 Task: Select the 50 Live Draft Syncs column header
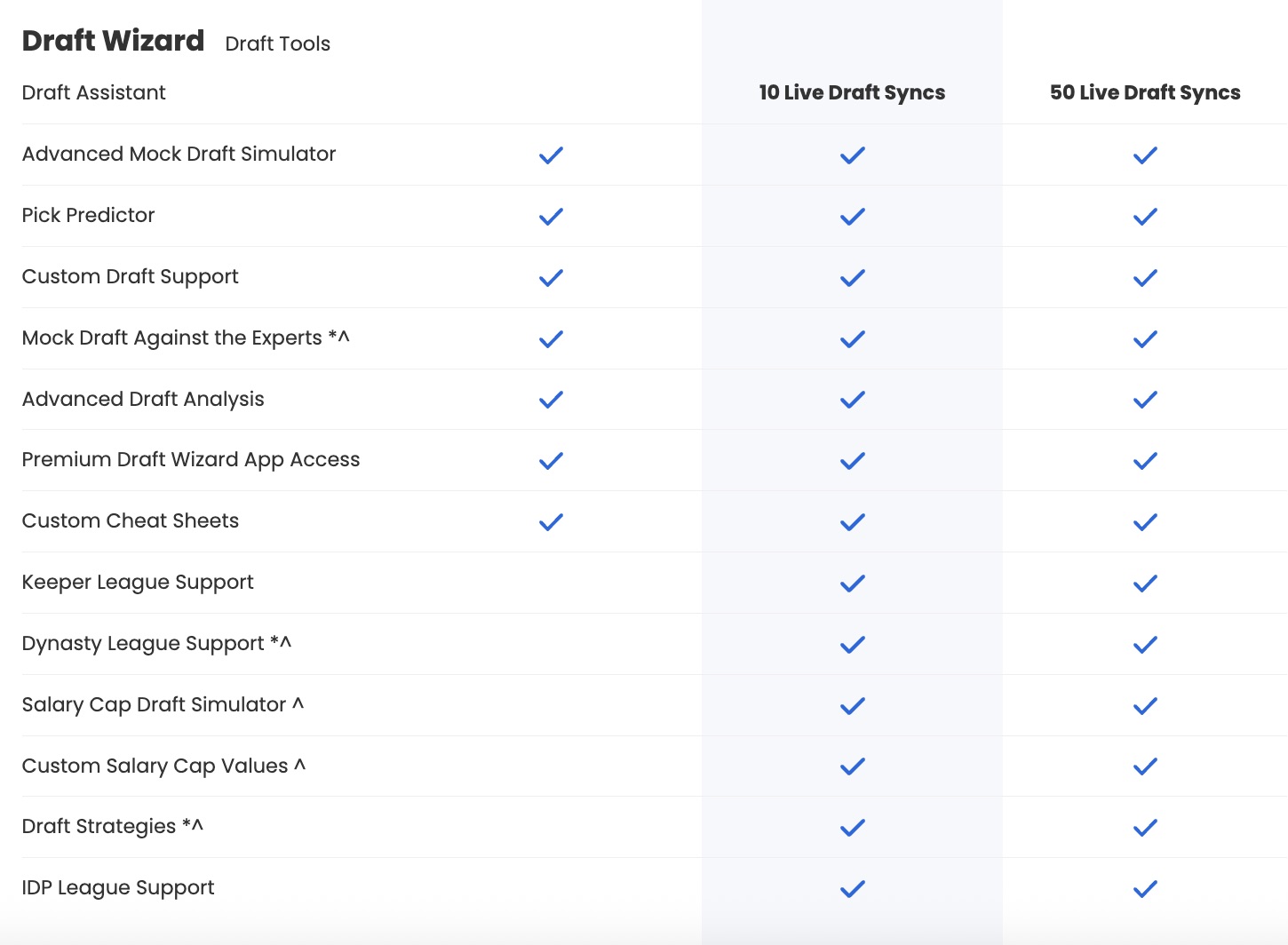click(1145, 92)
